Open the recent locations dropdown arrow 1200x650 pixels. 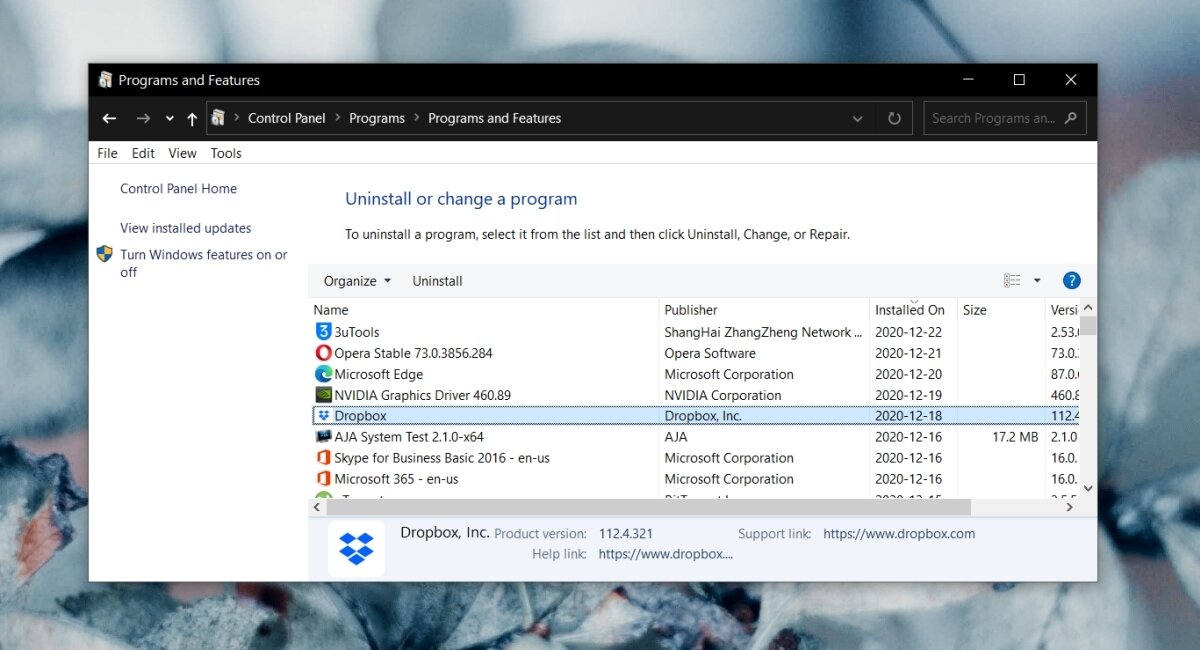[x=170, y=119]
